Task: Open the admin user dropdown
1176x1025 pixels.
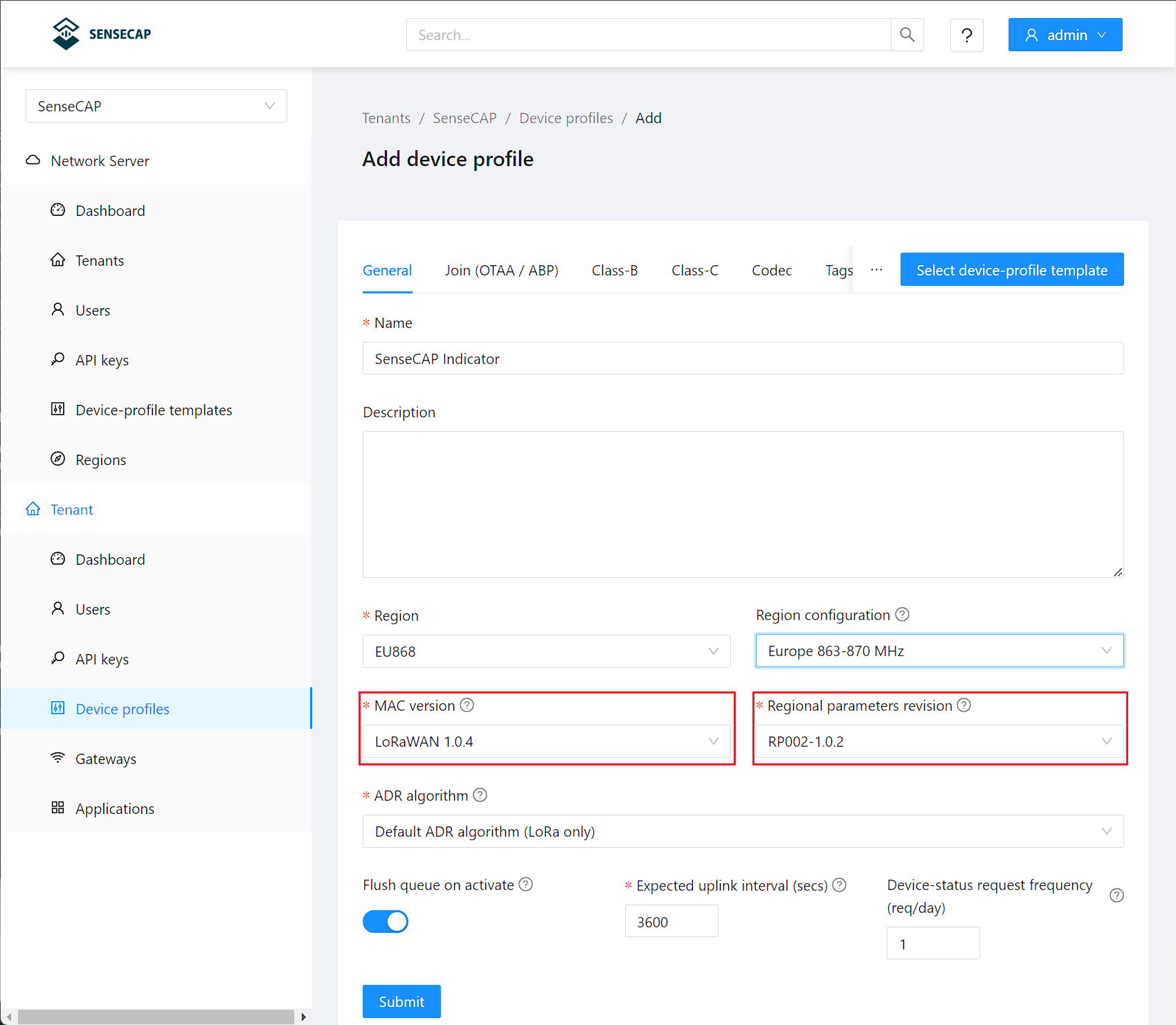Action: click(x=1065, y=35)
